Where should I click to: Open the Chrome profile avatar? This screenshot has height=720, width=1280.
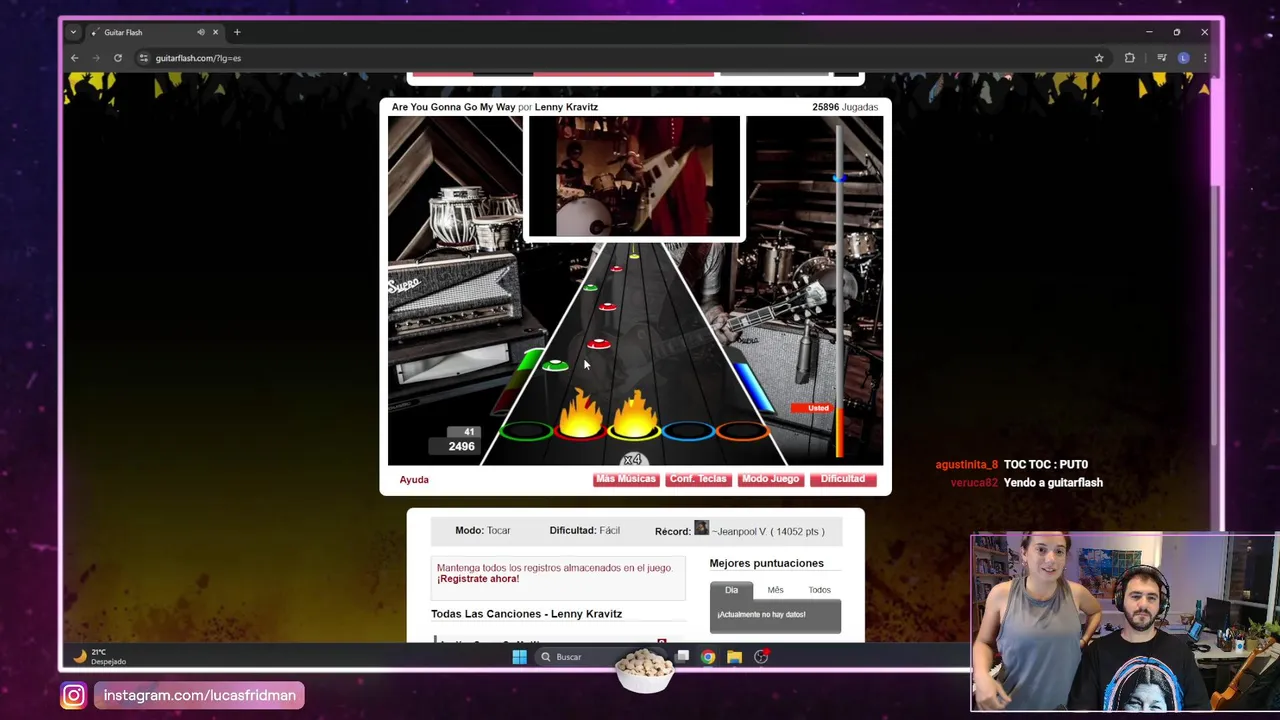(1184, 58)
